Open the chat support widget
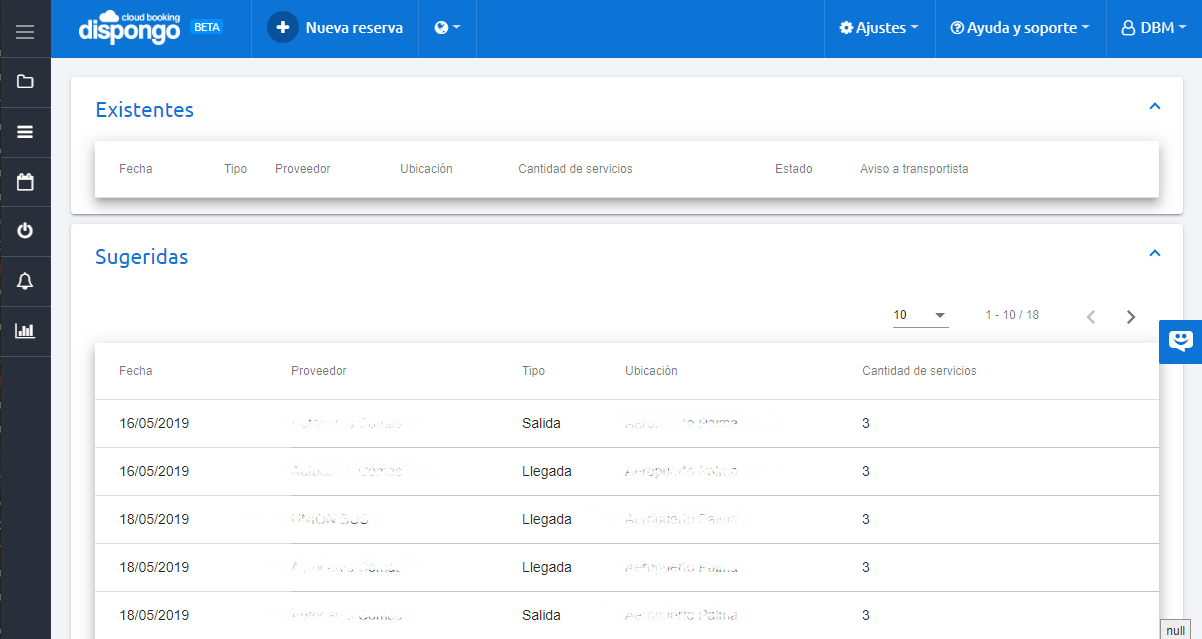Screen dimensions: 1202x639 (1181, 342)
